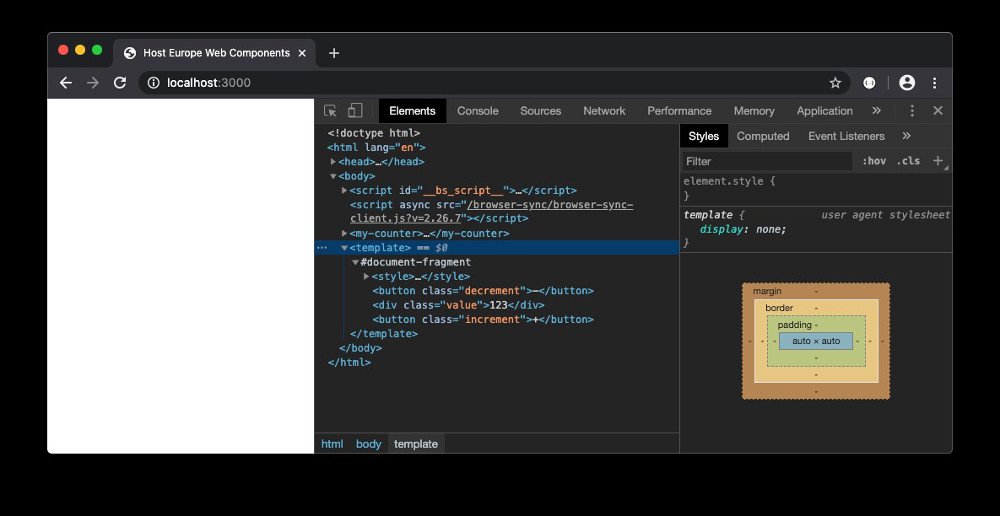Open the selected row's ellipsis actions

click(322, 247)
